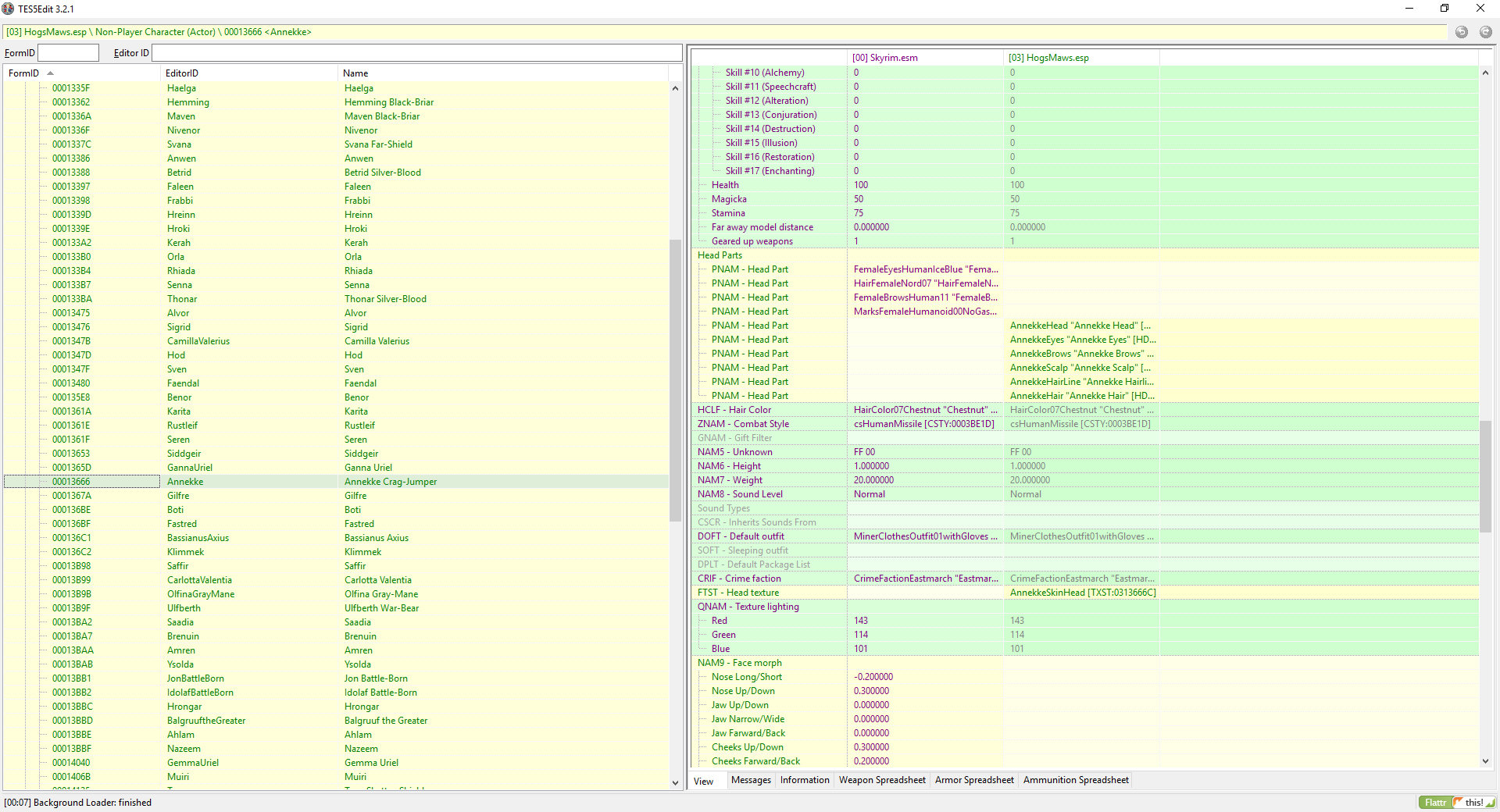
Task: Click the FTST - Head texture row
Action: [x=1085, y=593]
